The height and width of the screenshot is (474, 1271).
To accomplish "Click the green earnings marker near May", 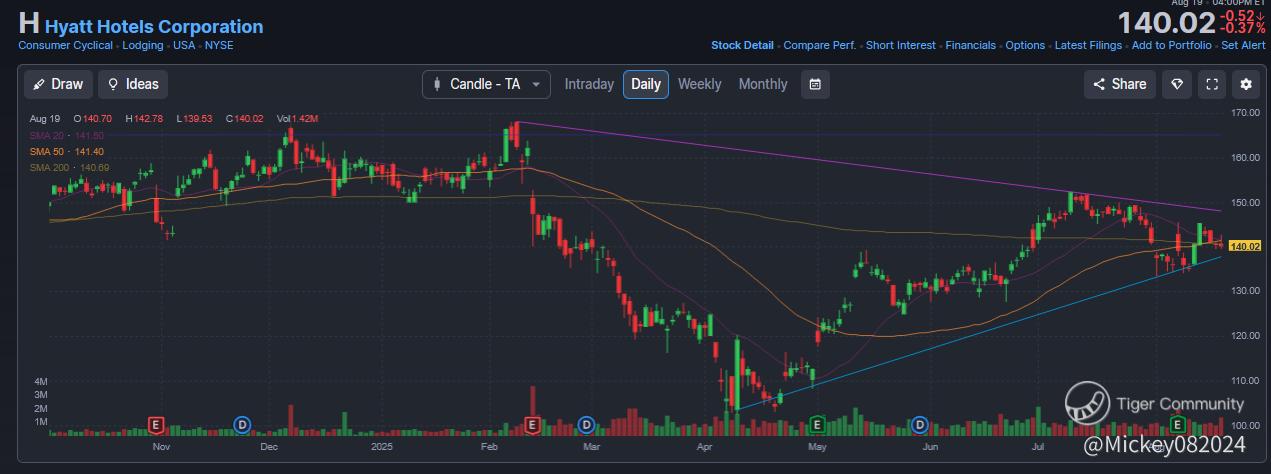I will (817, 425).
